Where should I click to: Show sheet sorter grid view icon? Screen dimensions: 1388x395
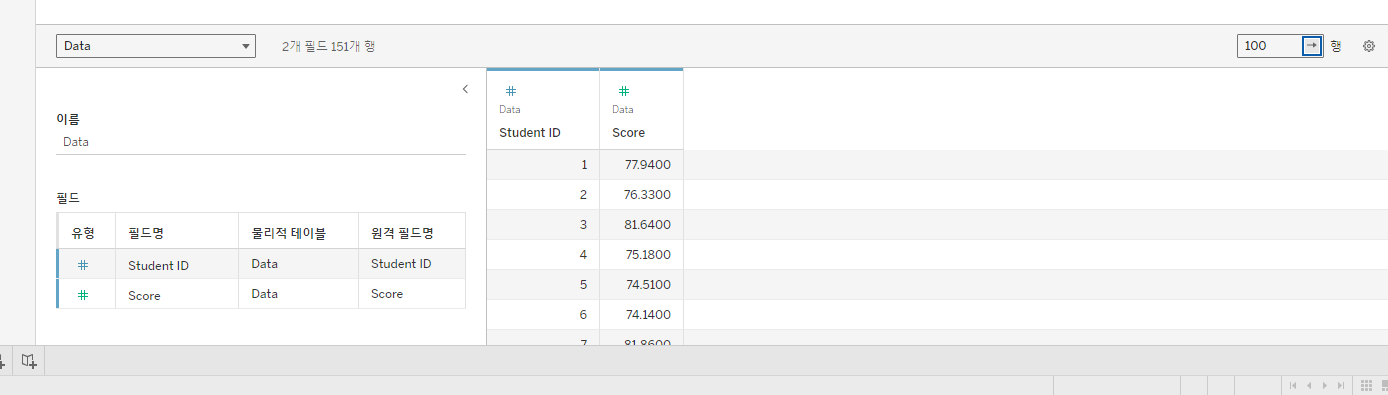(x=1366, y=385)
